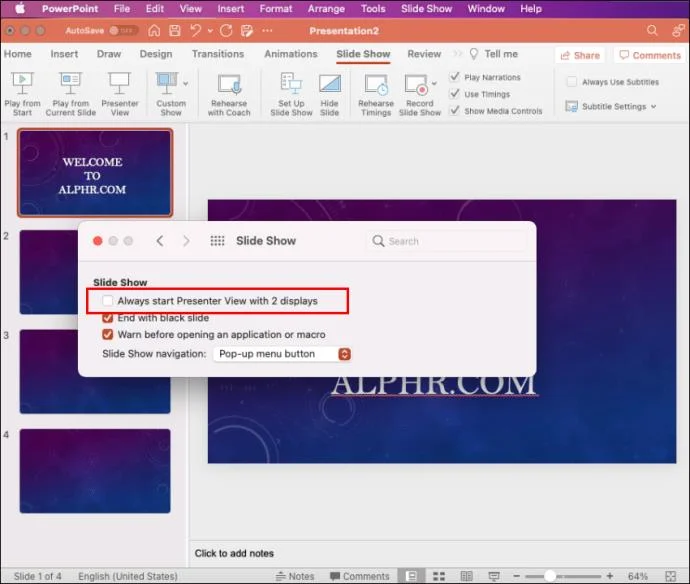The height and width of the screenshot is (584, 690).
Task: Open the Window menu
Action: click(x=486, y=8)
